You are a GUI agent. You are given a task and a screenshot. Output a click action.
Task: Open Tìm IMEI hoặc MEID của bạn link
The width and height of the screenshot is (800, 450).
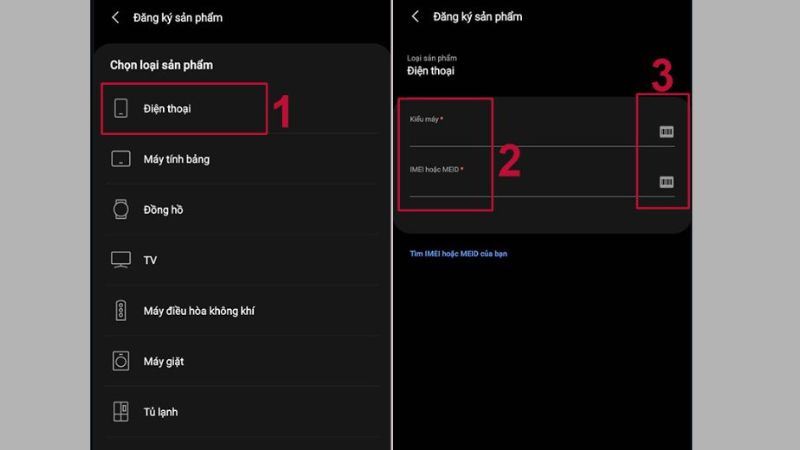point(458,254)
